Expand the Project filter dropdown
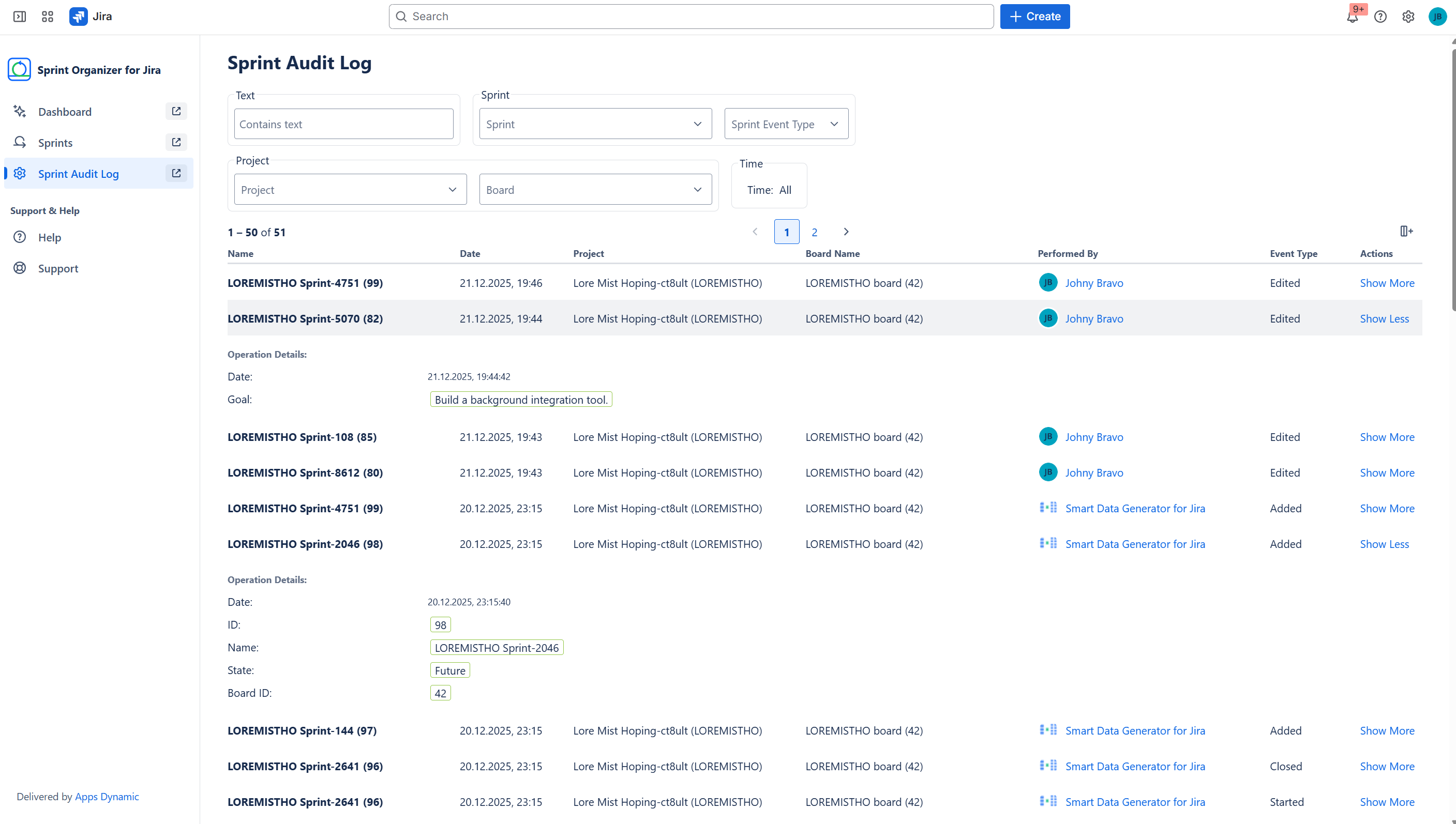Image resolution: width=1456 pixels, height=824 pixels. click(x=350, y=190)
